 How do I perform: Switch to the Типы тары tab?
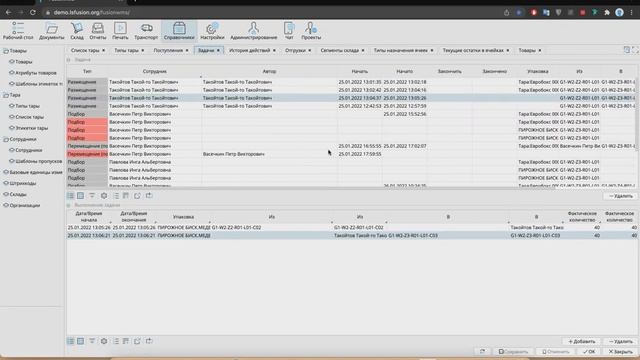126,50
